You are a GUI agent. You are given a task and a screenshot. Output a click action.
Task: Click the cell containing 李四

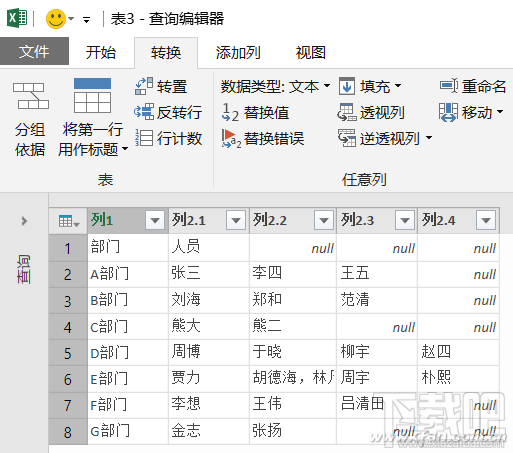(x=293, y=274)
